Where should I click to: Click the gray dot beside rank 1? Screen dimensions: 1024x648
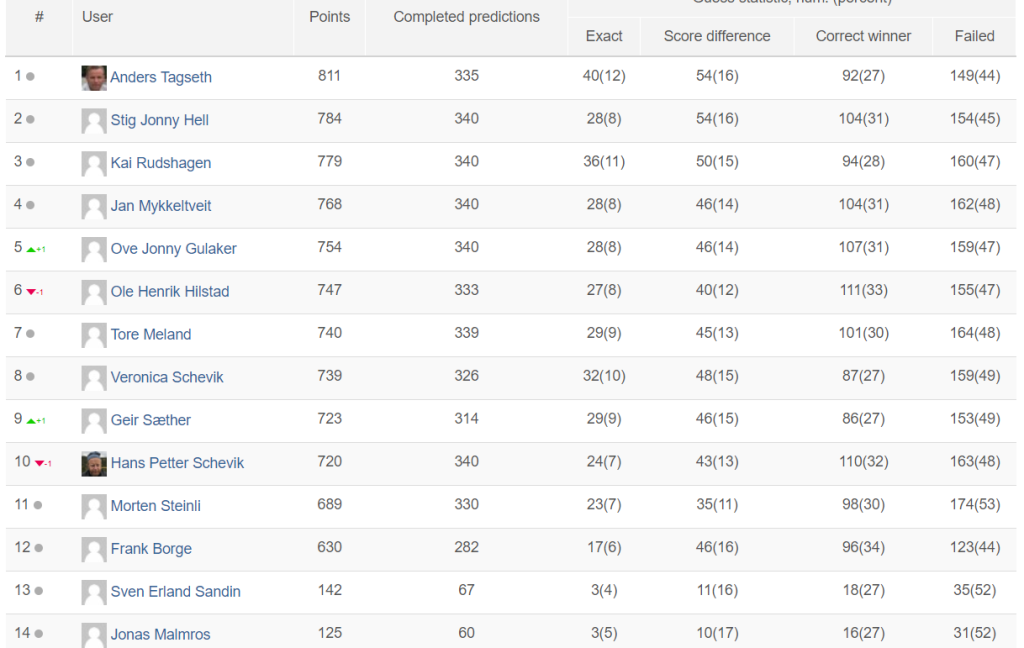coord(30,77)
